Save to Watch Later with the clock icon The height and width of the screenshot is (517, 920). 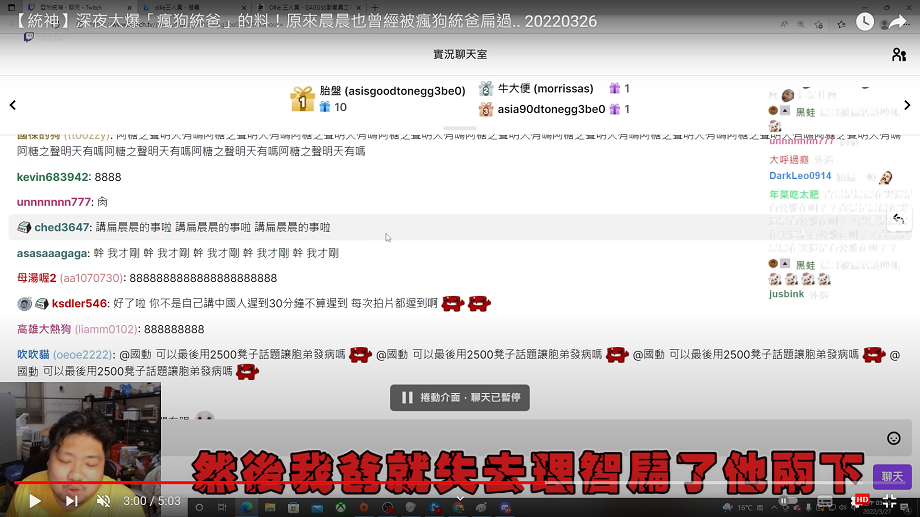coord(864,22)
